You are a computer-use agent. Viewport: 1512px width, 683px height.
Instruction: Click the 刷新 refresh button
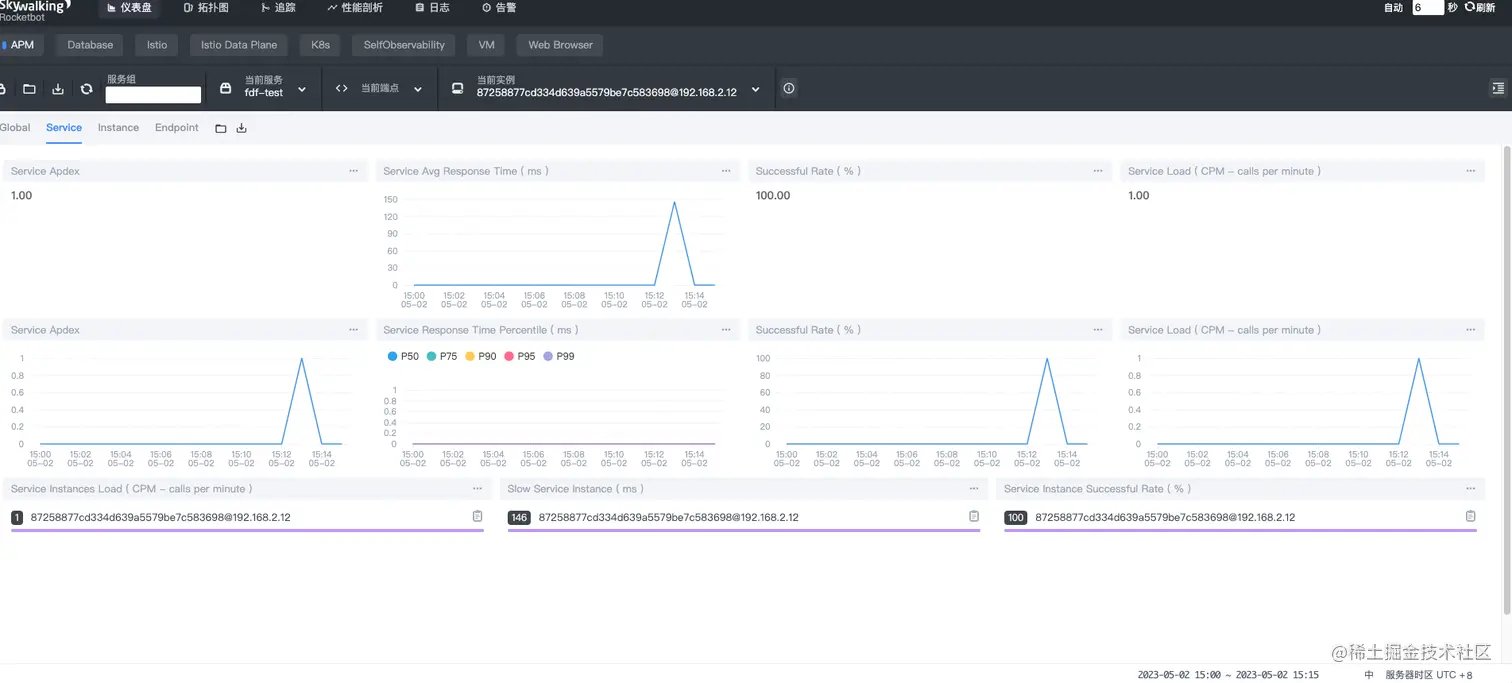click(1479, 7)
